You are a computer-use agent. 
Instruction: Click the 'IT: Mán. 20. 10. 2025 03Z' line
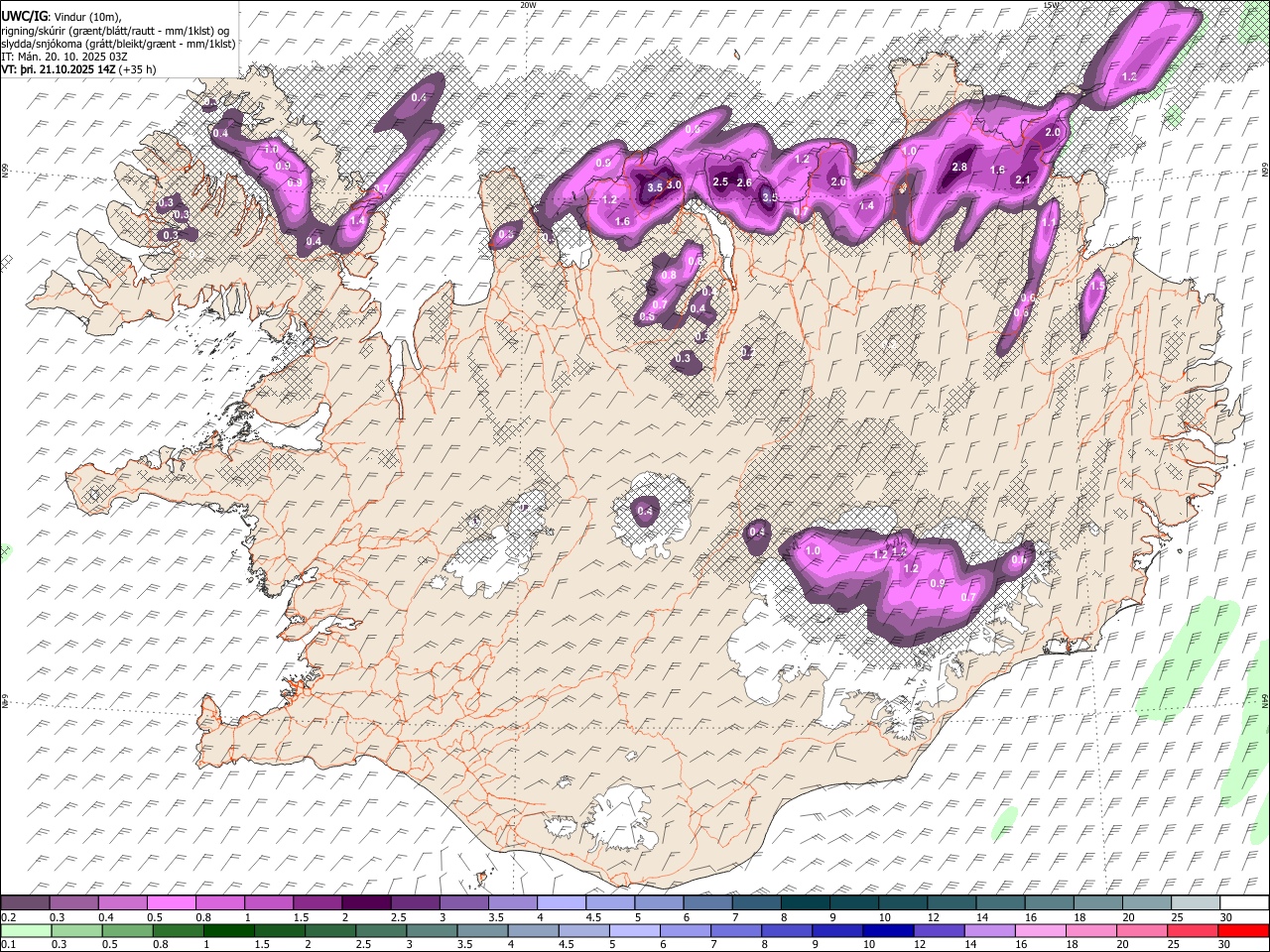point(64,57)
